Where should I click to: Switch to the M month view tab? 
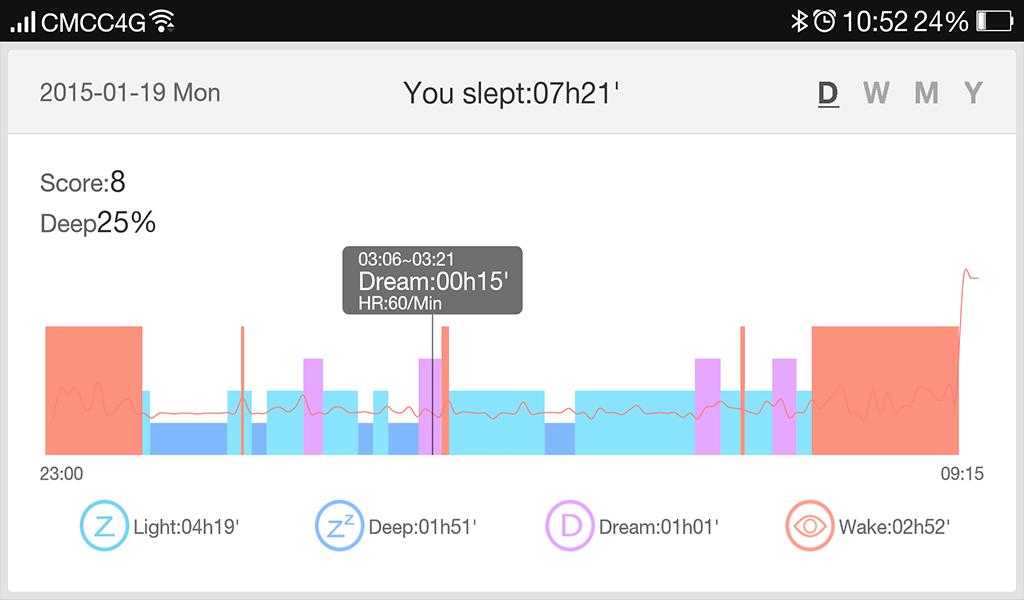(x=926, y=93)
